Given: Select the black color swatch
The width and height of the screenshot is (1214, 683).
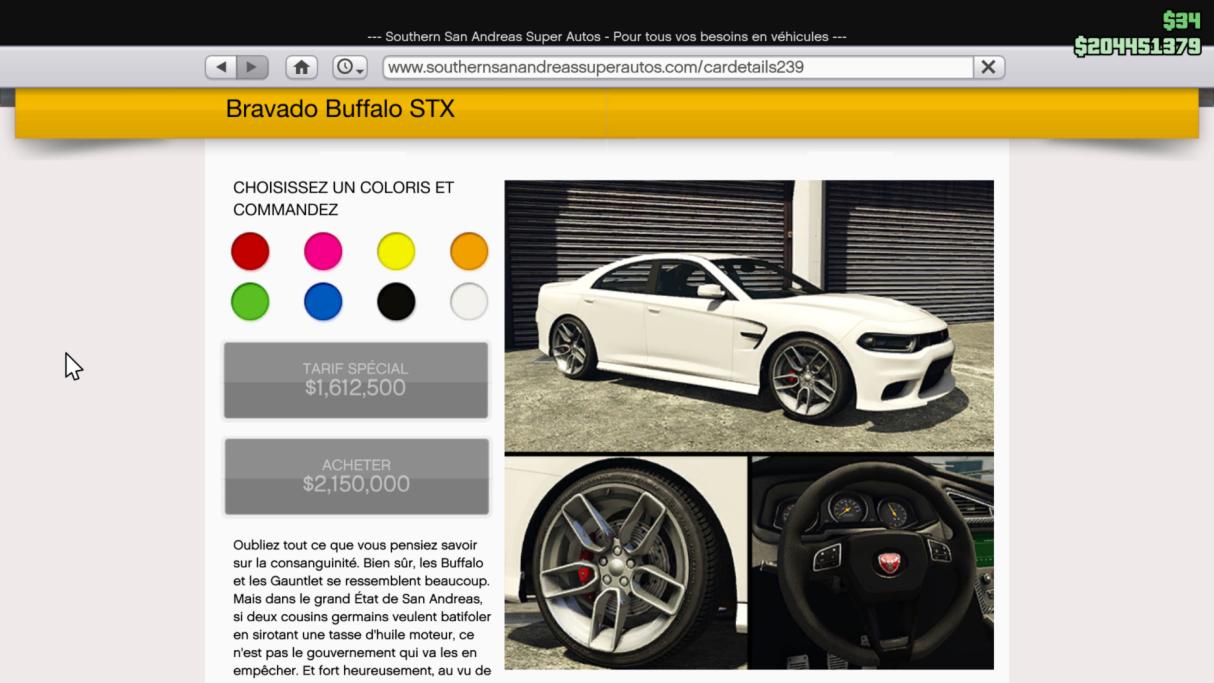Looking at the screenshot, I should coord(396,301).
